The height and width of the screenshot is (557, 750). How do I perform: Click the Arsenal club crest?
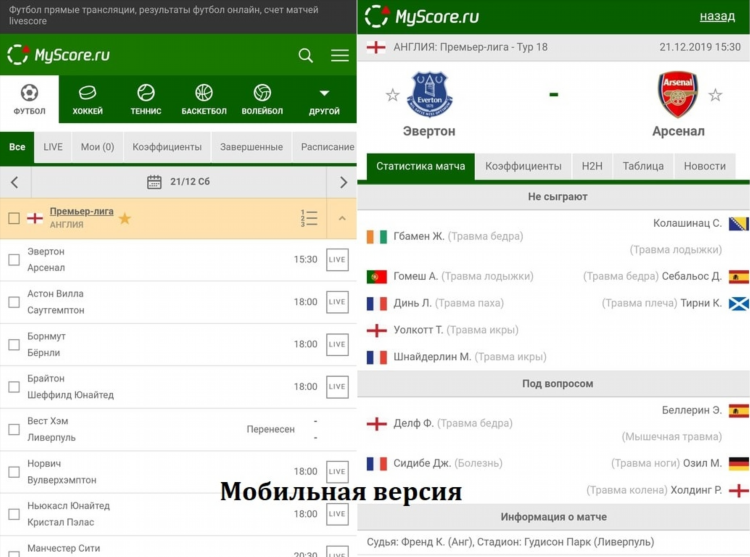(678, 95)
